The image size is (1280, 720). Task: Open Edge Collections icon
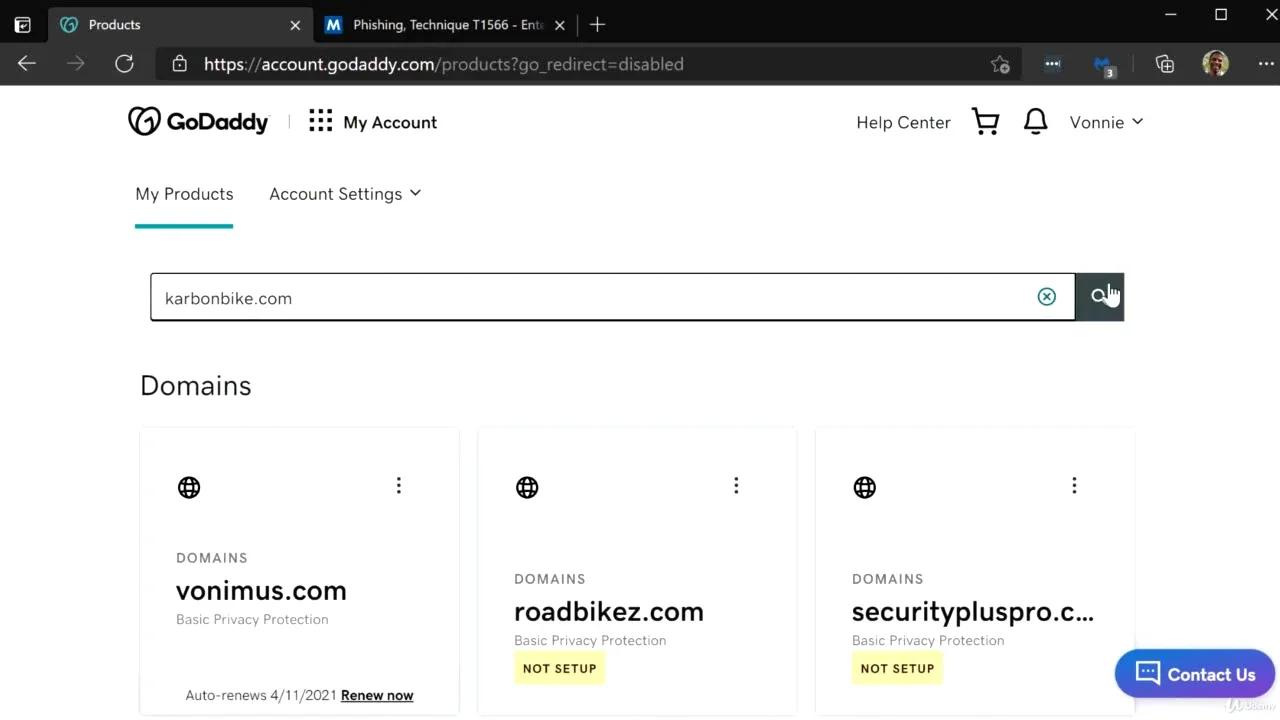[x=1164, y=63]
